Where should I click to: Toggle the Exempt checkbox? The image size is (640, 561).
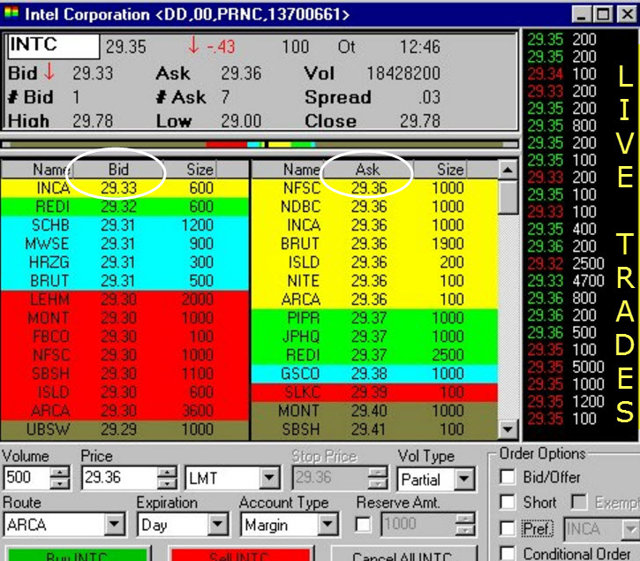579,502
